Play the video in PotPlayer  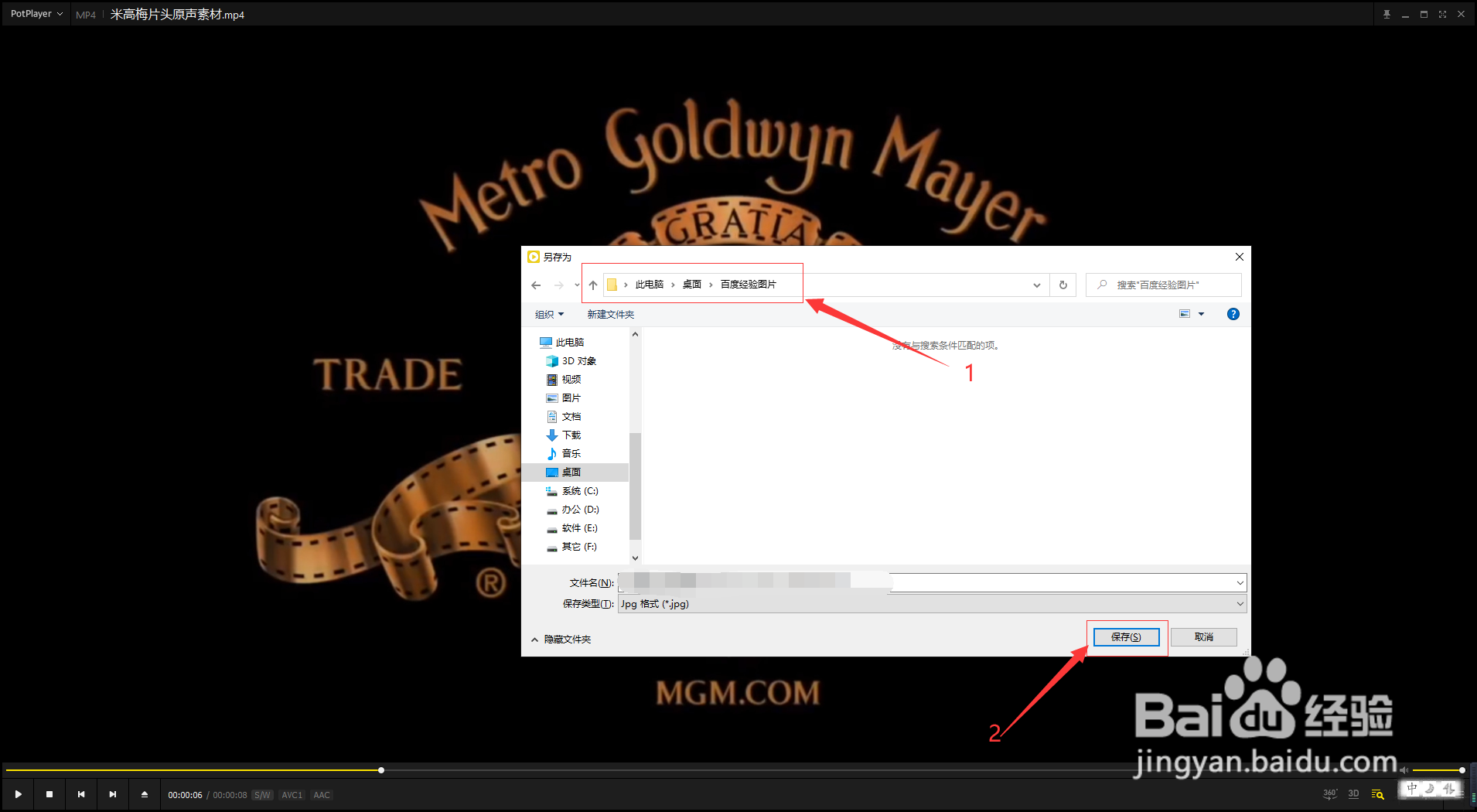[18, 794]
